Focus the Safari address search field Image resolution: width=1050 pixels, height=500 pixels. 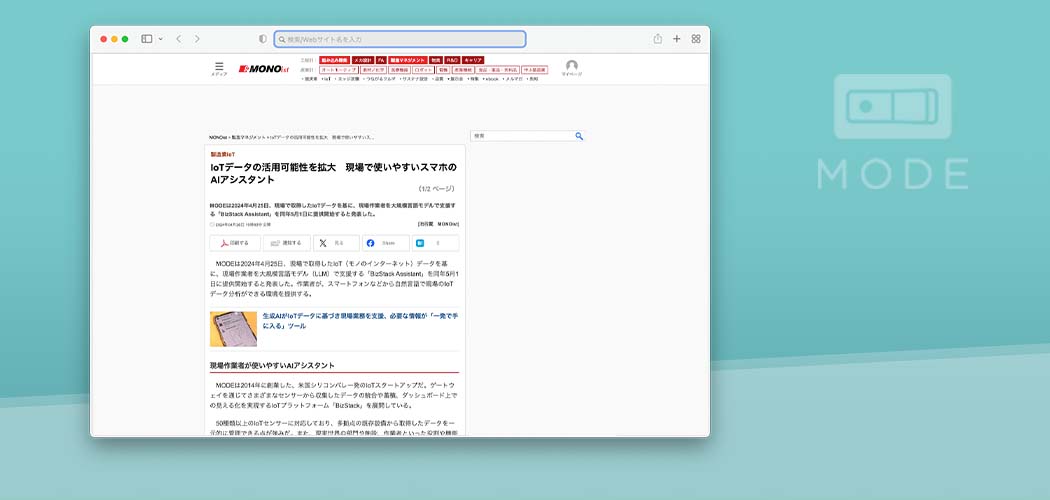pos(400,39)
